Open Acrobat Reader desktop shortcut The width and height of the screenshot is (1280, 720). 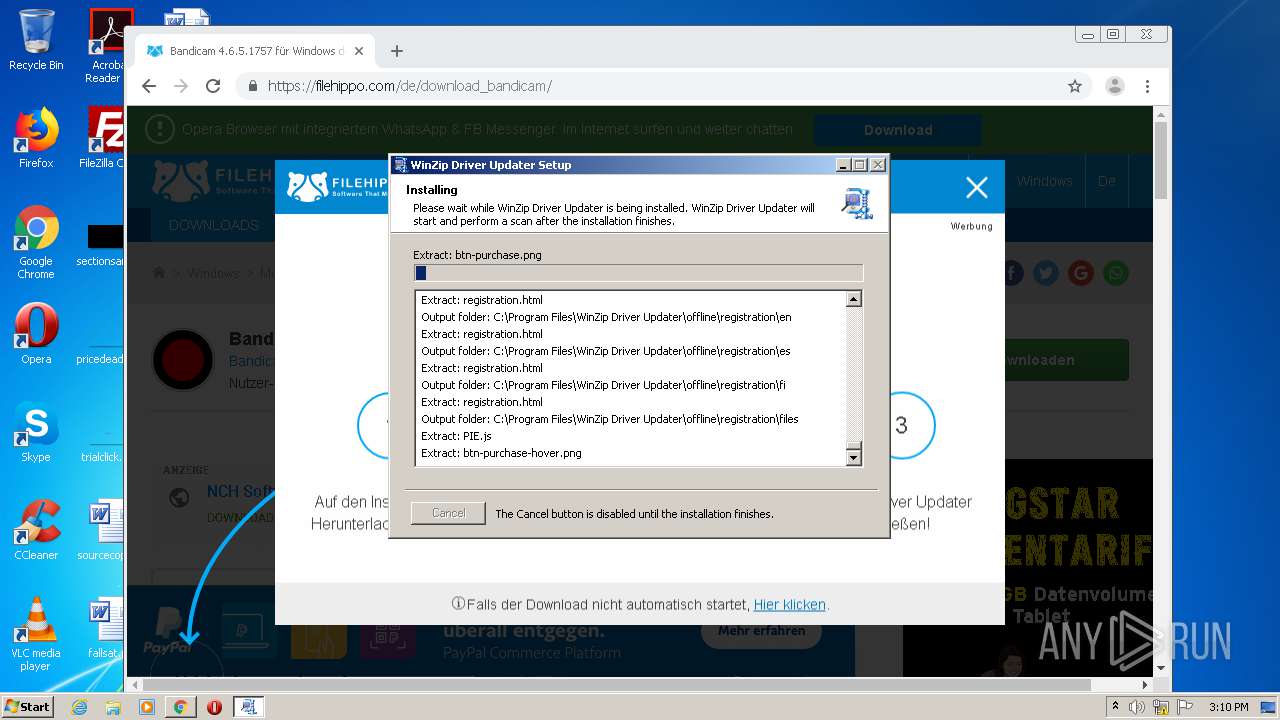107,46
